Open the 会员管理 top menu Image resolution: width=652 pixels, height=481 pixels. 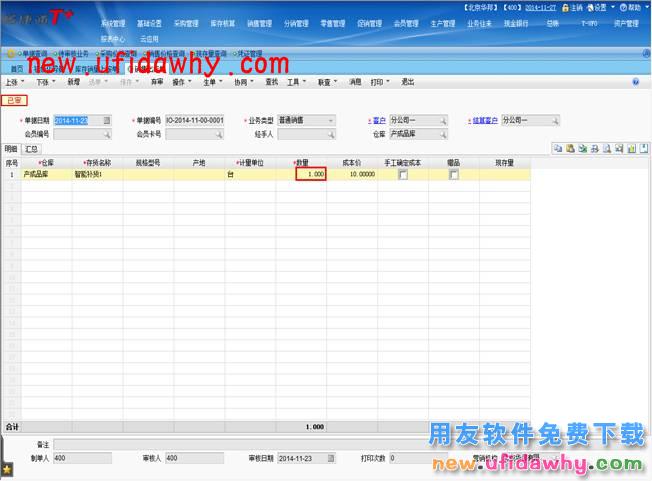pyautogui.click(x=406, y=23)
